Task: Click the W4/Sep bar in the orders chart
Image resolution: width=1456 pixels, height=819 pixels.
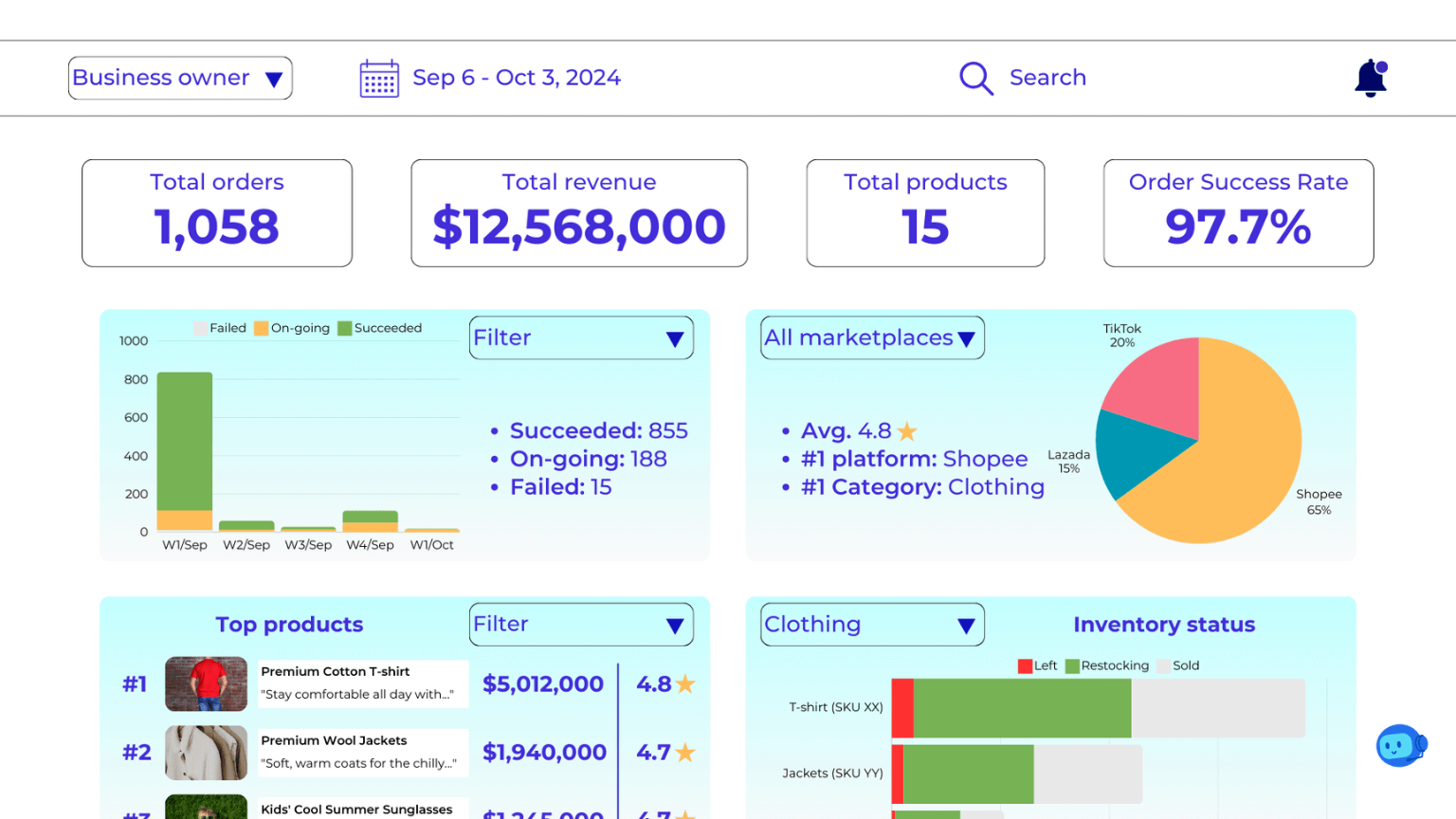Action: click(x=370, y=521)
